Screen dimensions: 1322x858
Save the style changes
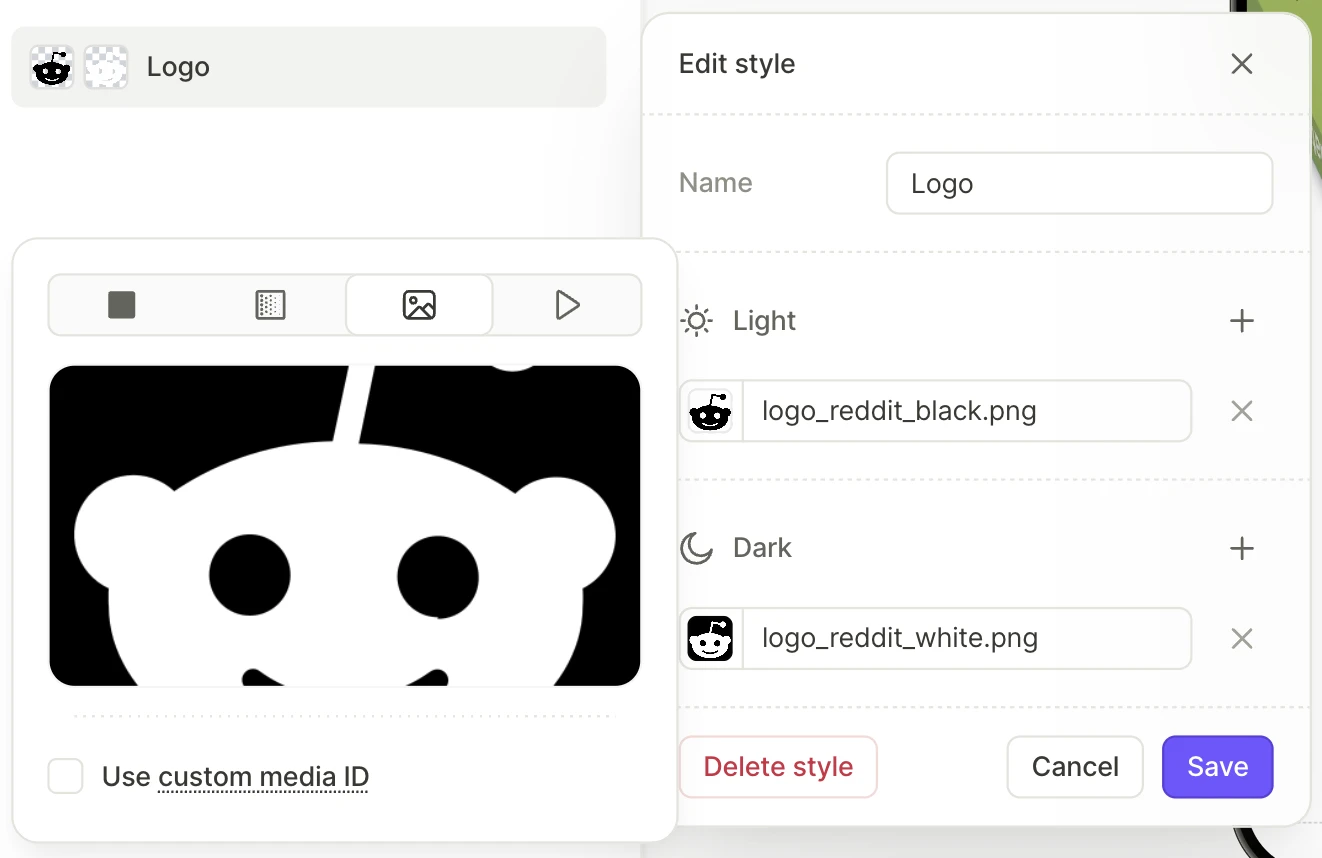pos(1217,767)
